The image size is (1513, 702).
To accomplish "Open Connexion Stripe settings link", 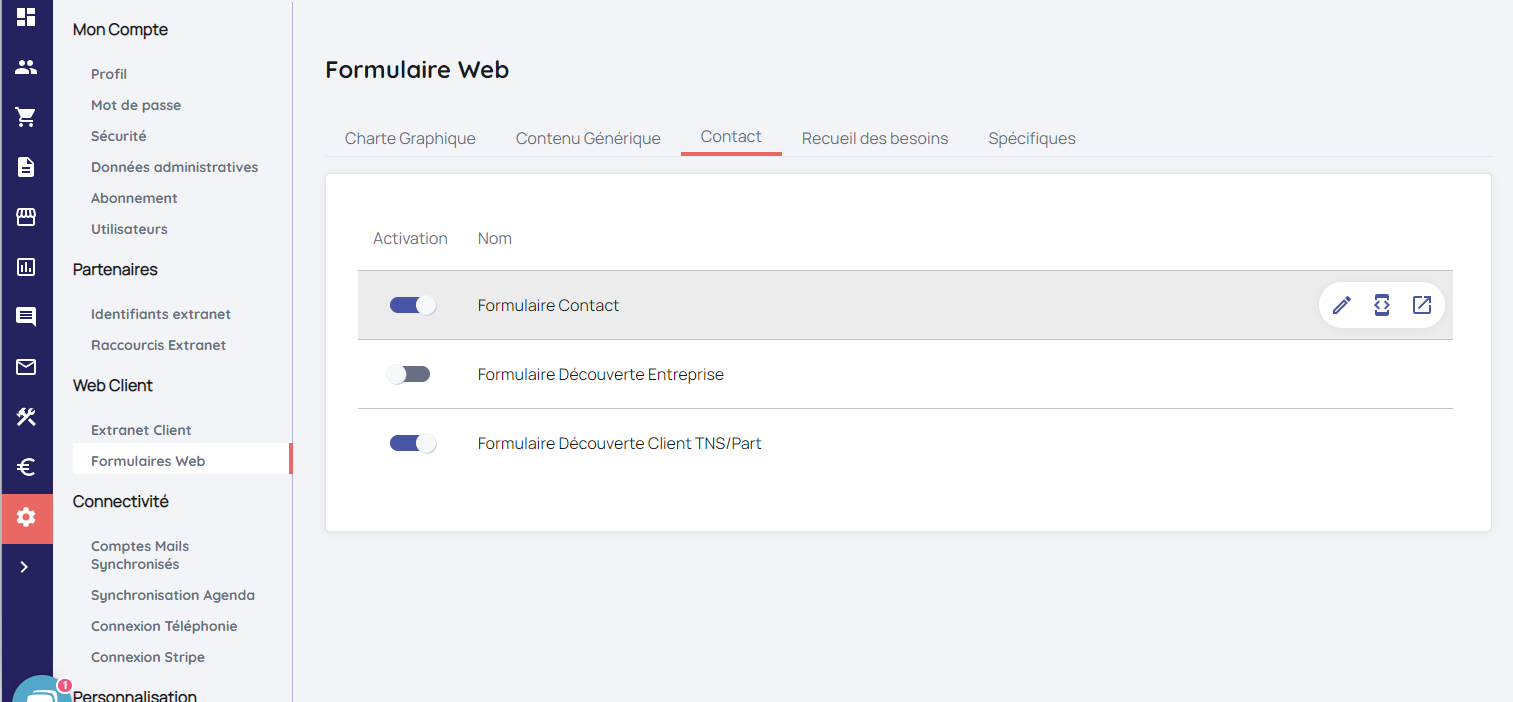I will coord(148,657).
